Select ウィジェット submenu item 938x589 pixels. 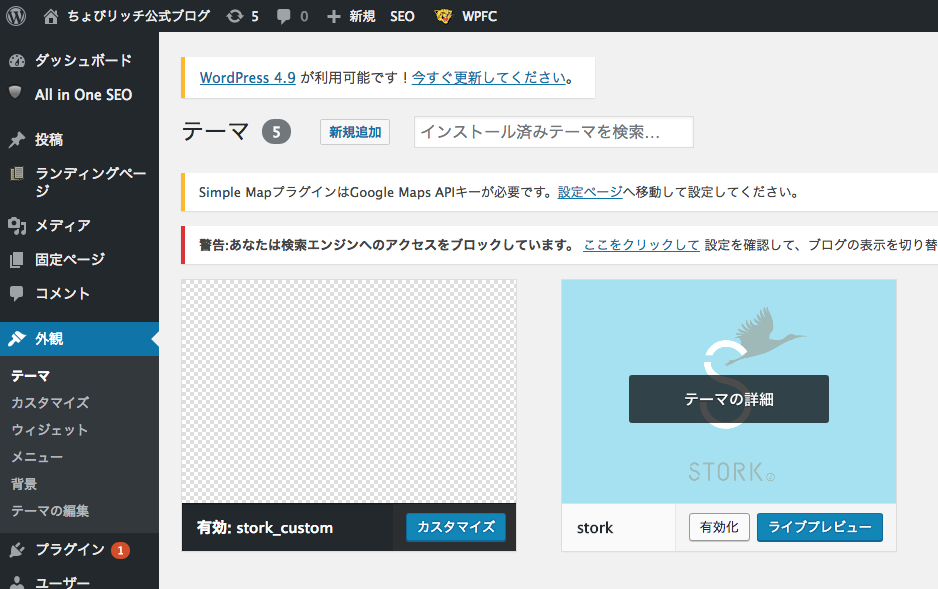50,430
